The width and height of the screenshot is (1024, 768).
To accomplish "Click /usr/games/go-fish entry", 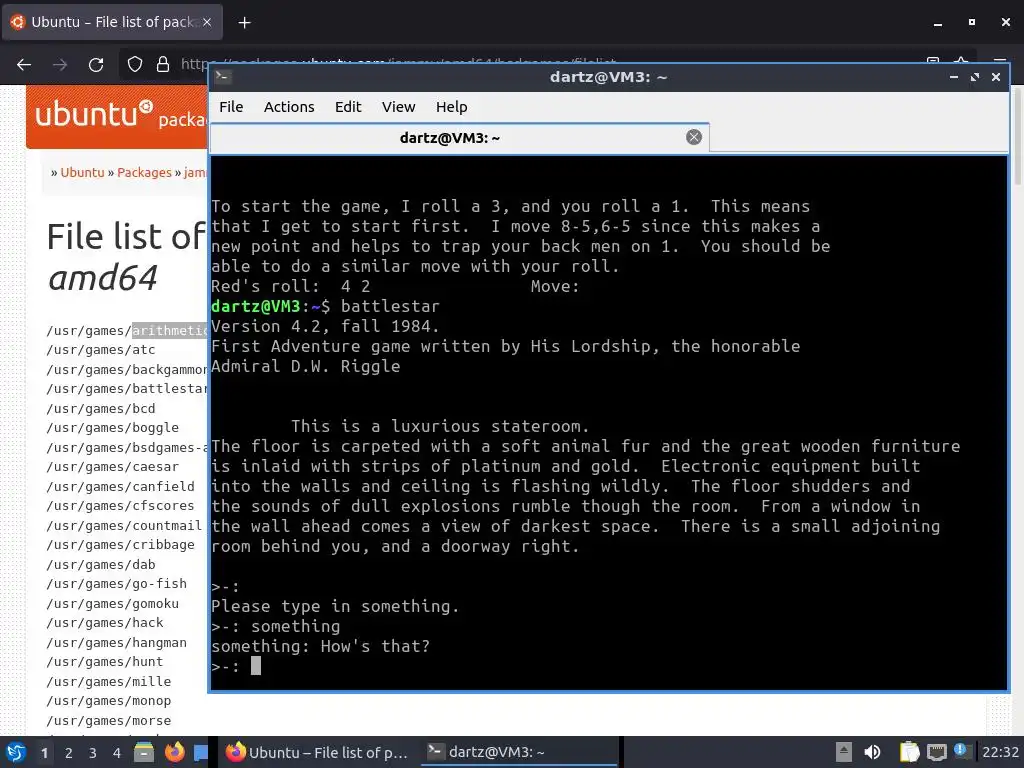I will point(116,584).
